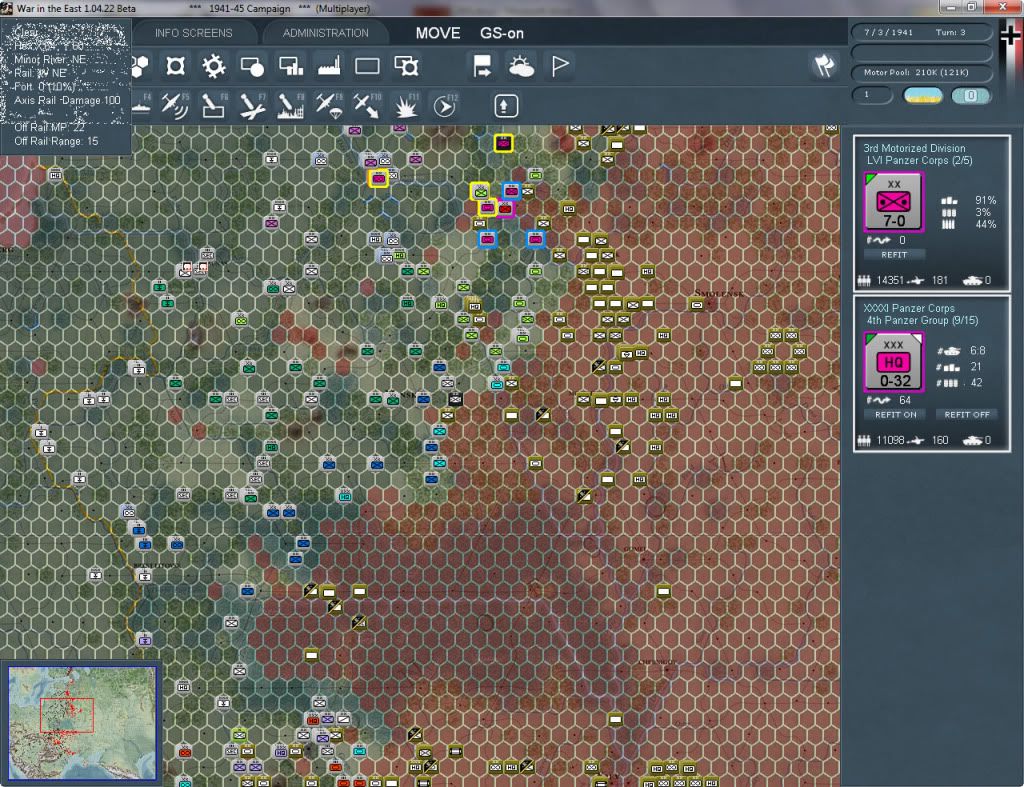
Task: Click the 3rd Motorized Division name
Action: pyautogui.click(x=914, y=148)
